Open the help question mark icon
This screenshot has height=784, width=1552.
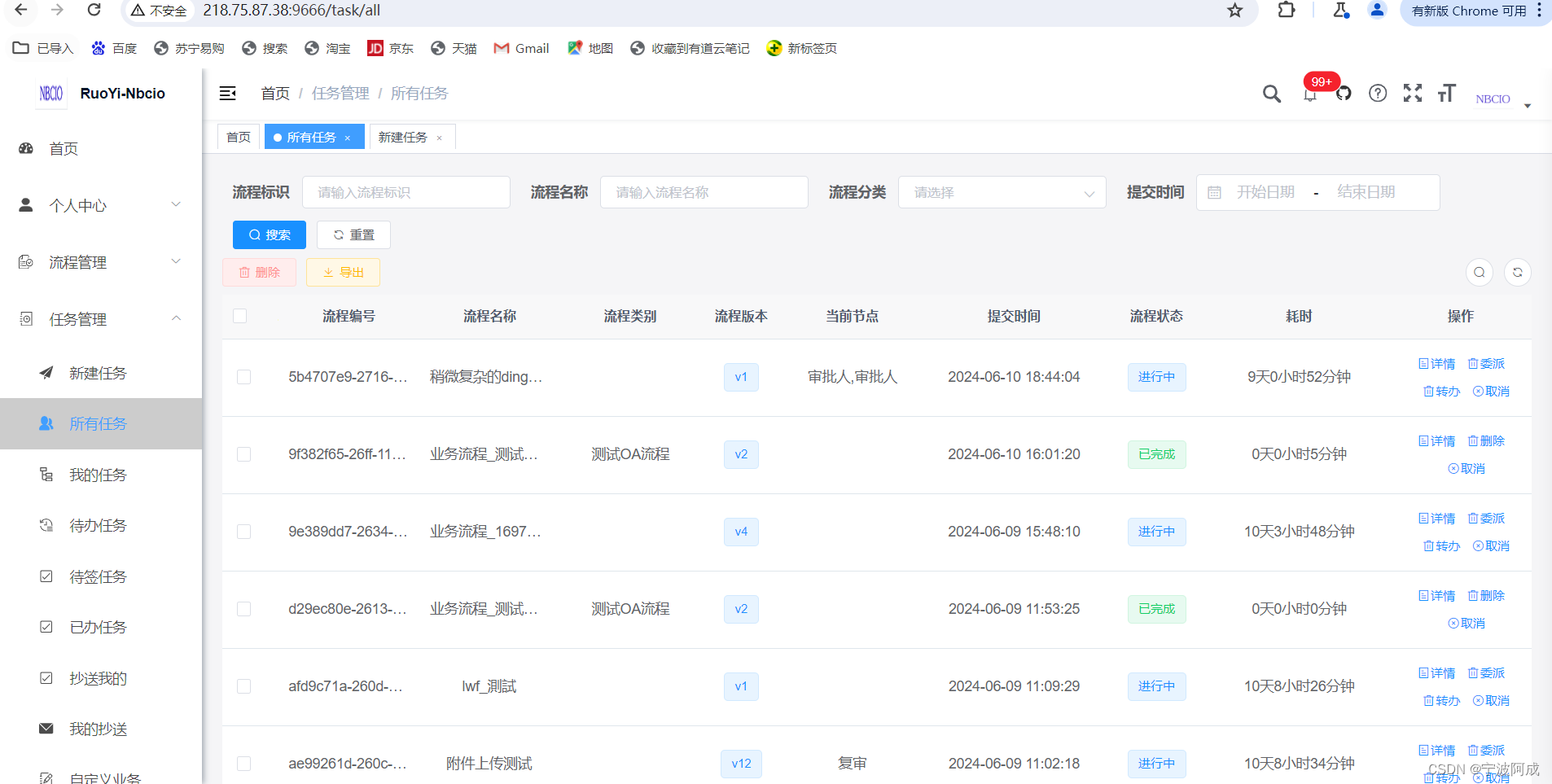1378,94
